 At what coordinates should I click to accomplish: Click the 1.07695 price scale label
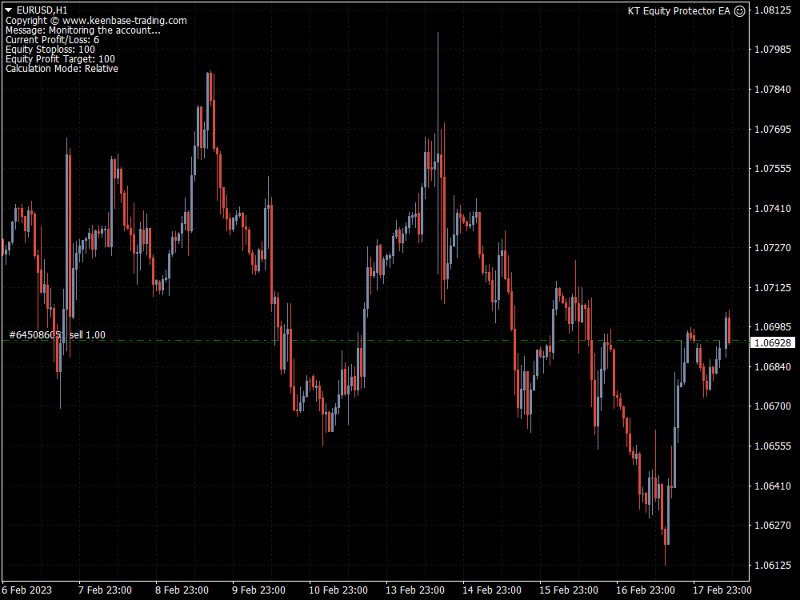coord(772,129)
